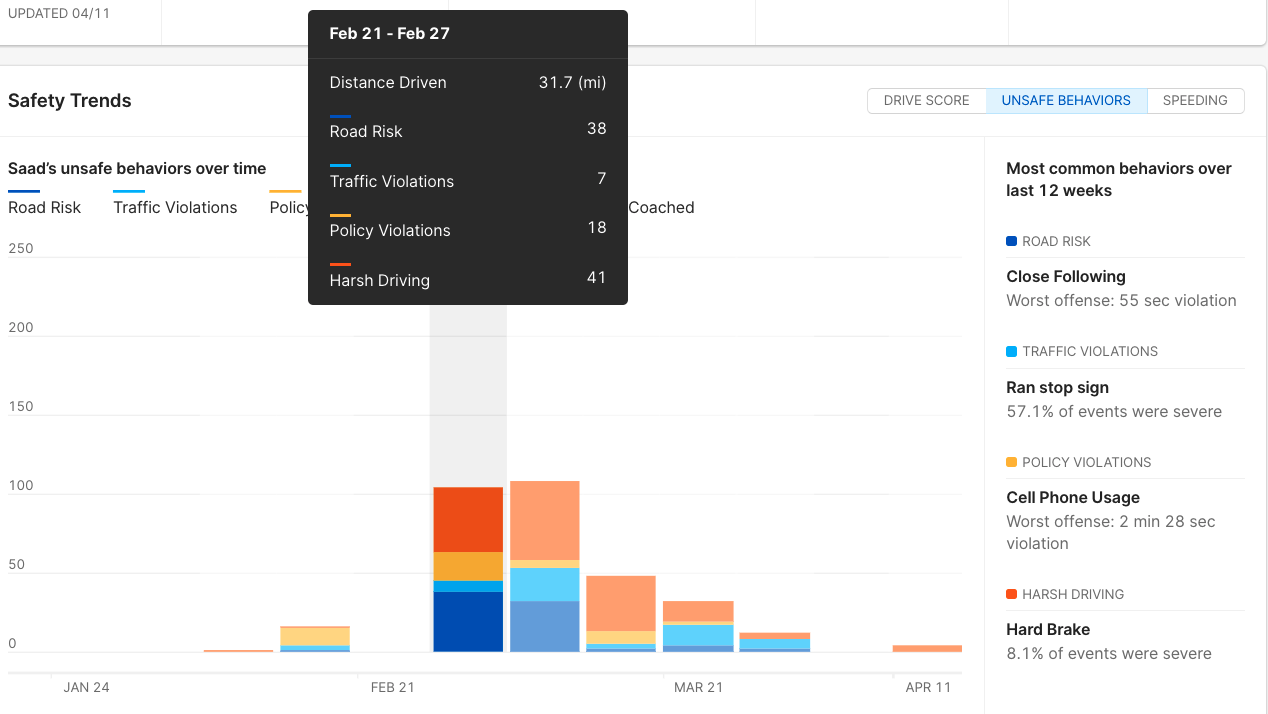The height and width of the screenshot is (714, 1268).
Task: Open the Ran stop sign behavior
Action: (1057, 388)
